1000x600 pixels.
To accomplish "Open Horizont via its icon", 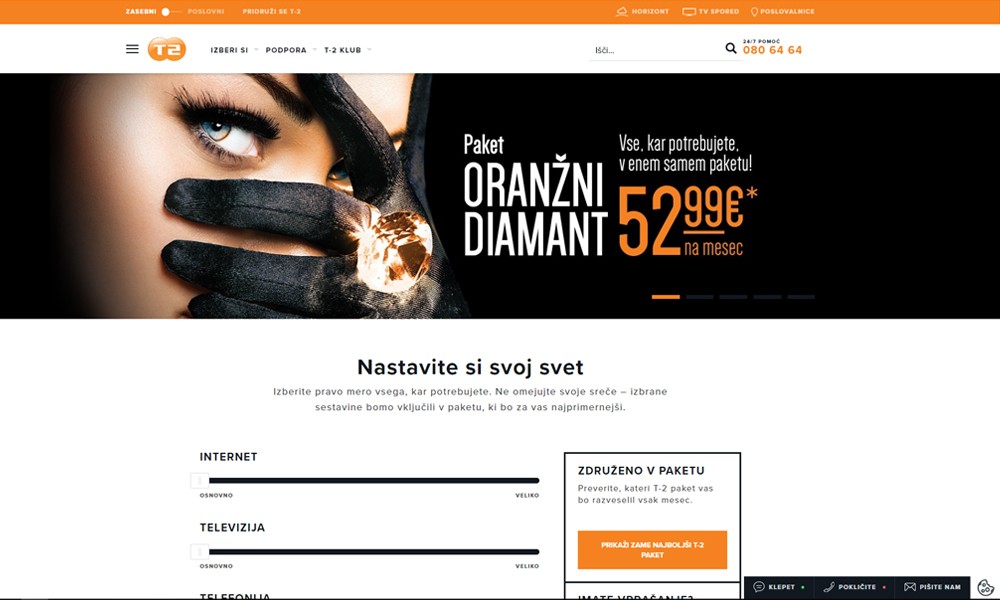I will [x=621, y=11].
